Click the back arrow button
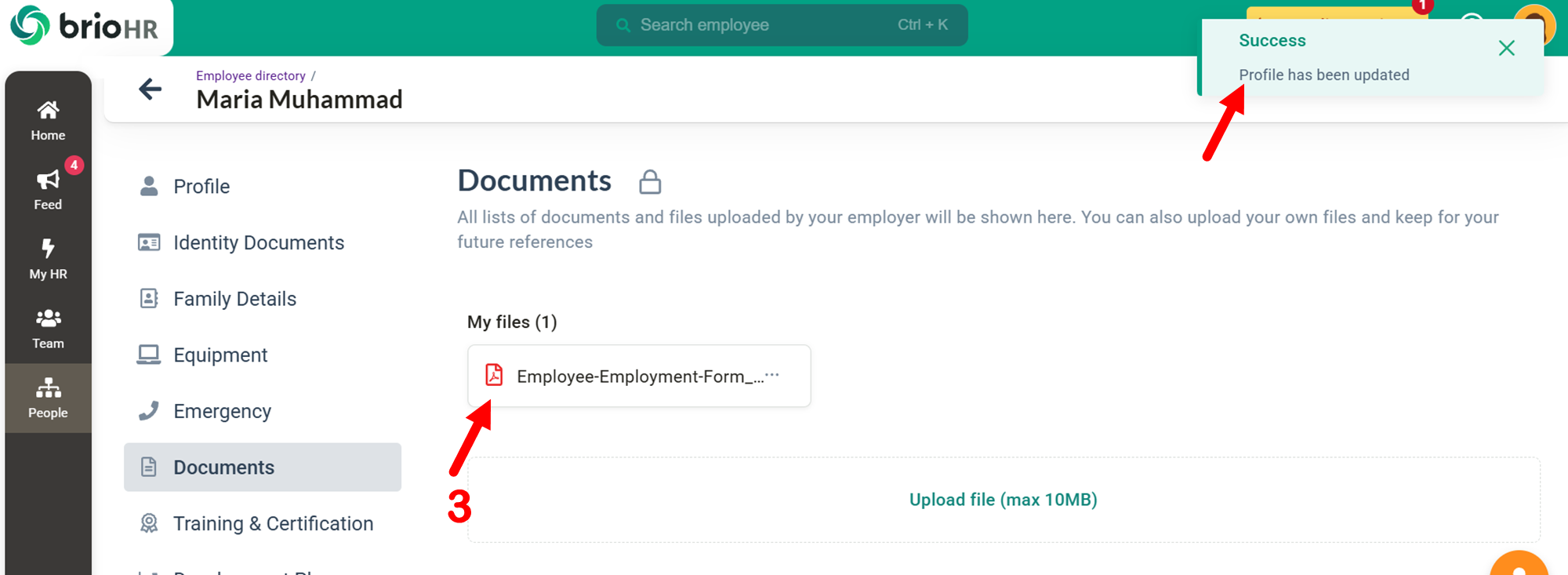The height and width of the screenshot is (575, 1568). (x=150, y=89)
